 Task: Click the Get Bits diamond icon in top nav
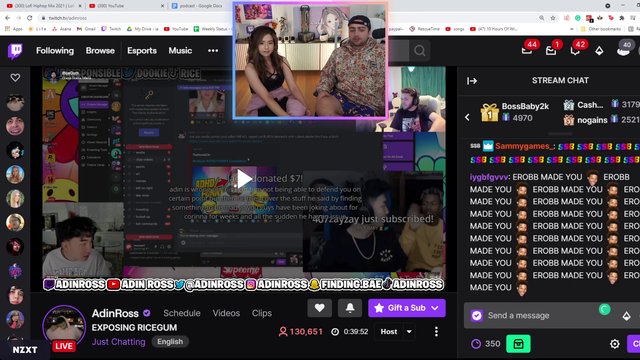pos(599,51)
